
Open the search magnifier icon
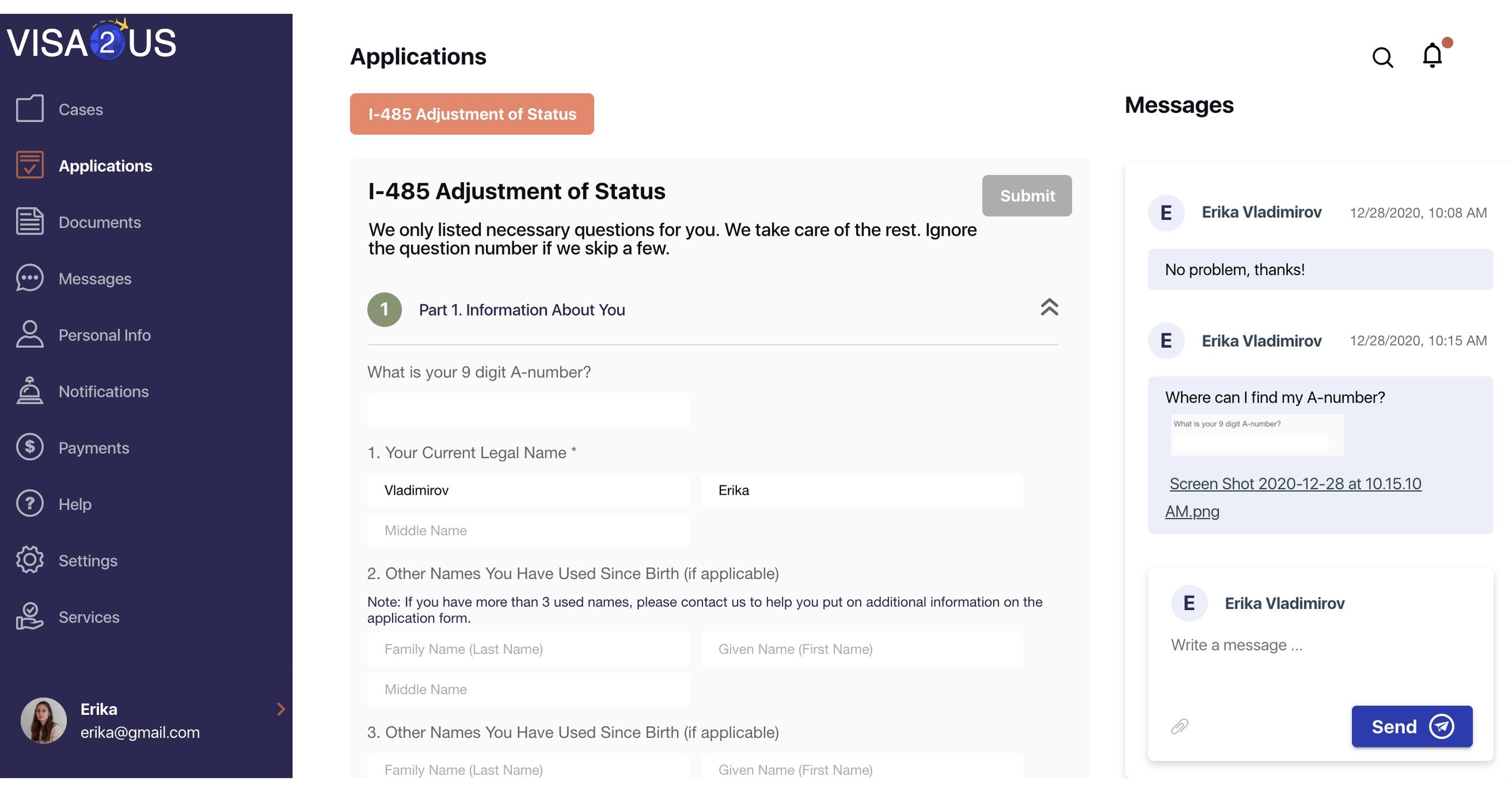(1383, 58)
